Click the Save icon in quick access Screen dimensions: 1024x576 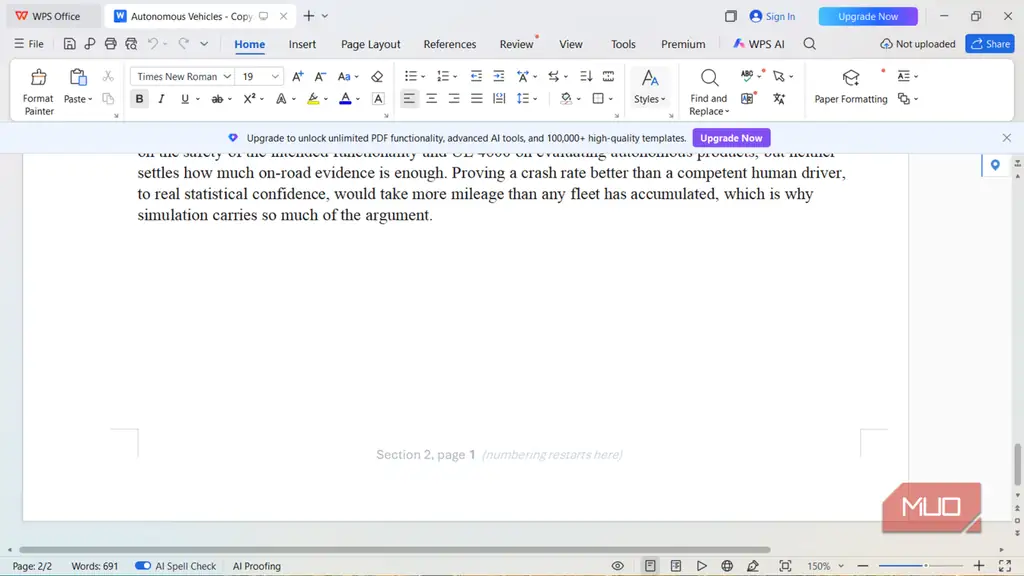pyautogui.click(x=69, y=44)
